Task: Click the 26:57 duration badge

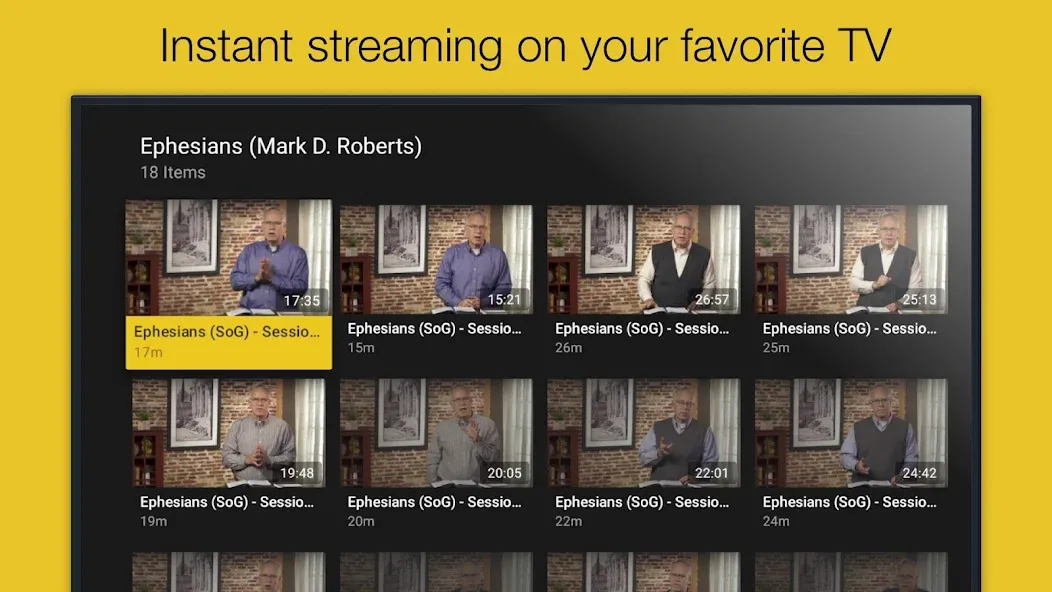Action: 711,299
